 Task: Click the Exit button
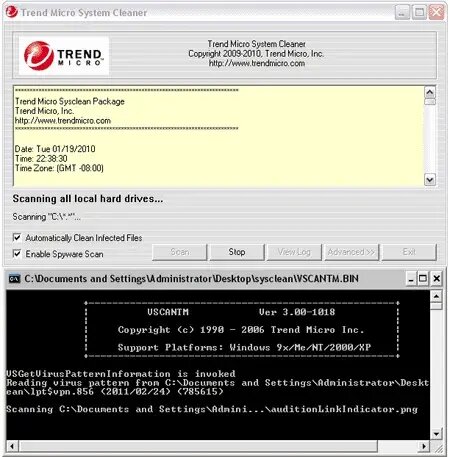pyautogui.click(x=409, y=252)
